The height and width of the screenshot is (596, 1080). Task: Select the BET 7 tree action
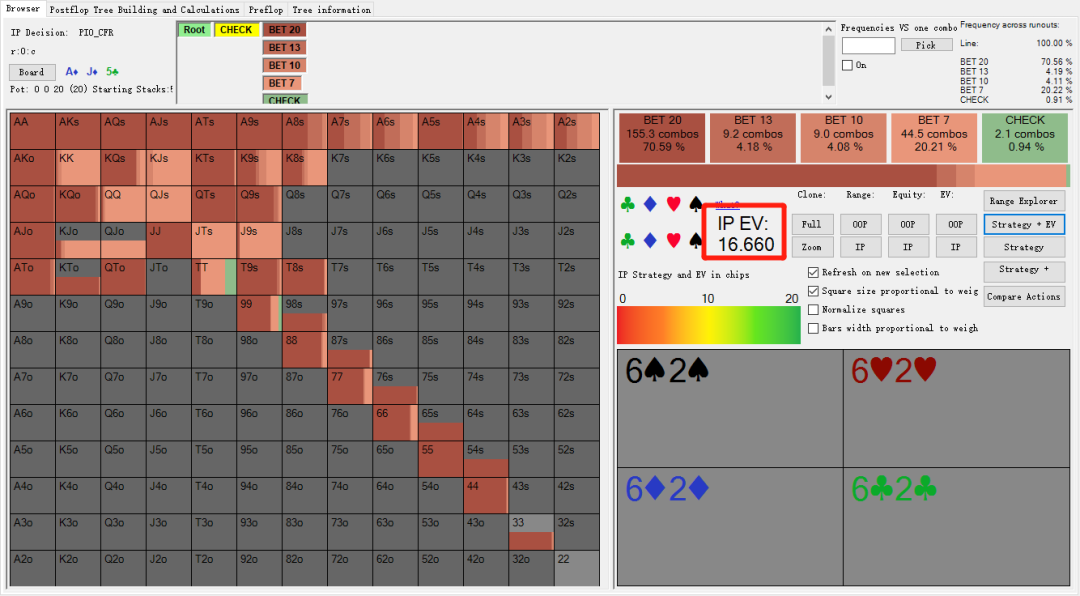282,83
